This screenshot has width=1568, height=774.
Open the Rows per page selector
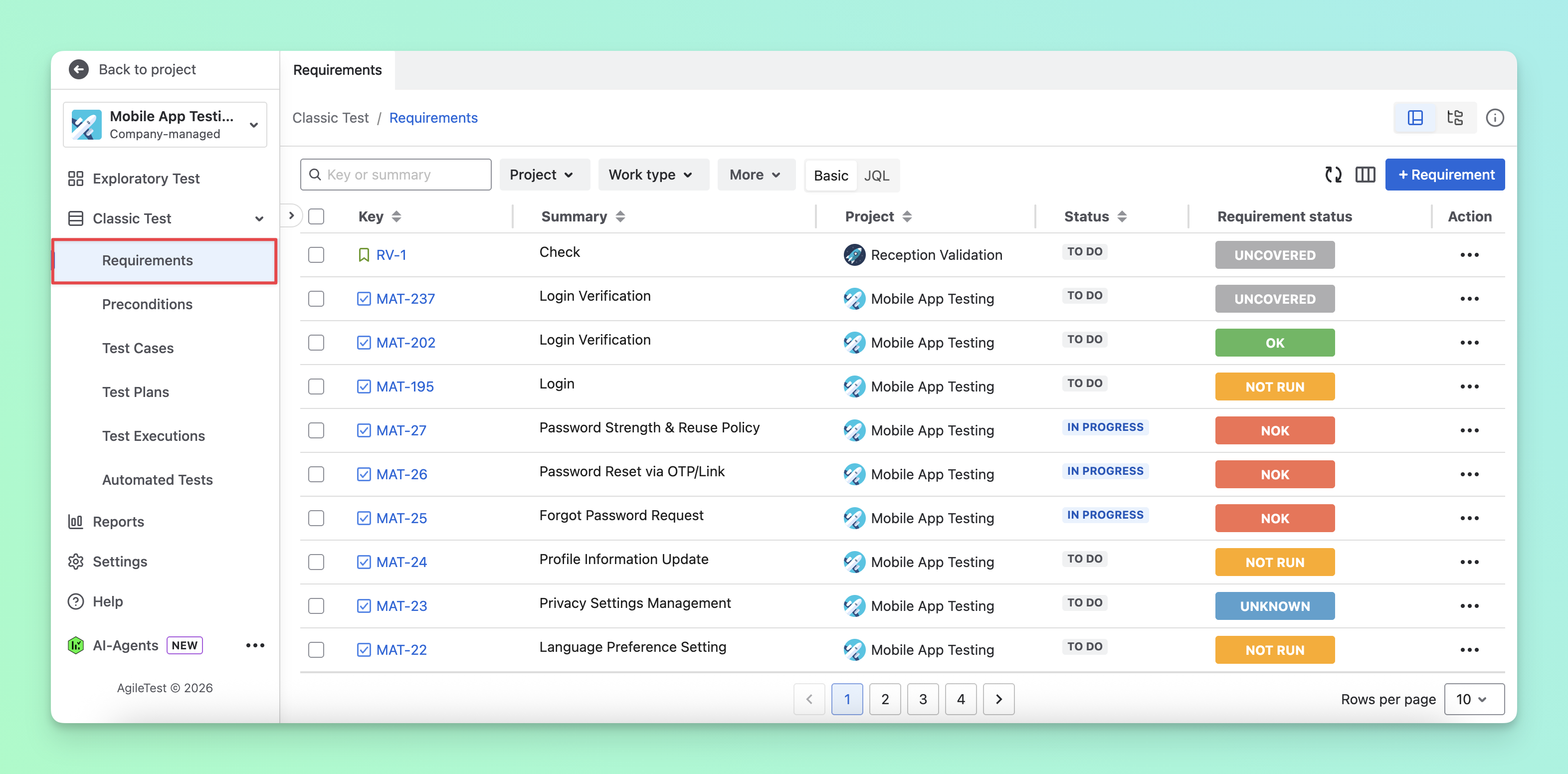(x=1474, y=699)
